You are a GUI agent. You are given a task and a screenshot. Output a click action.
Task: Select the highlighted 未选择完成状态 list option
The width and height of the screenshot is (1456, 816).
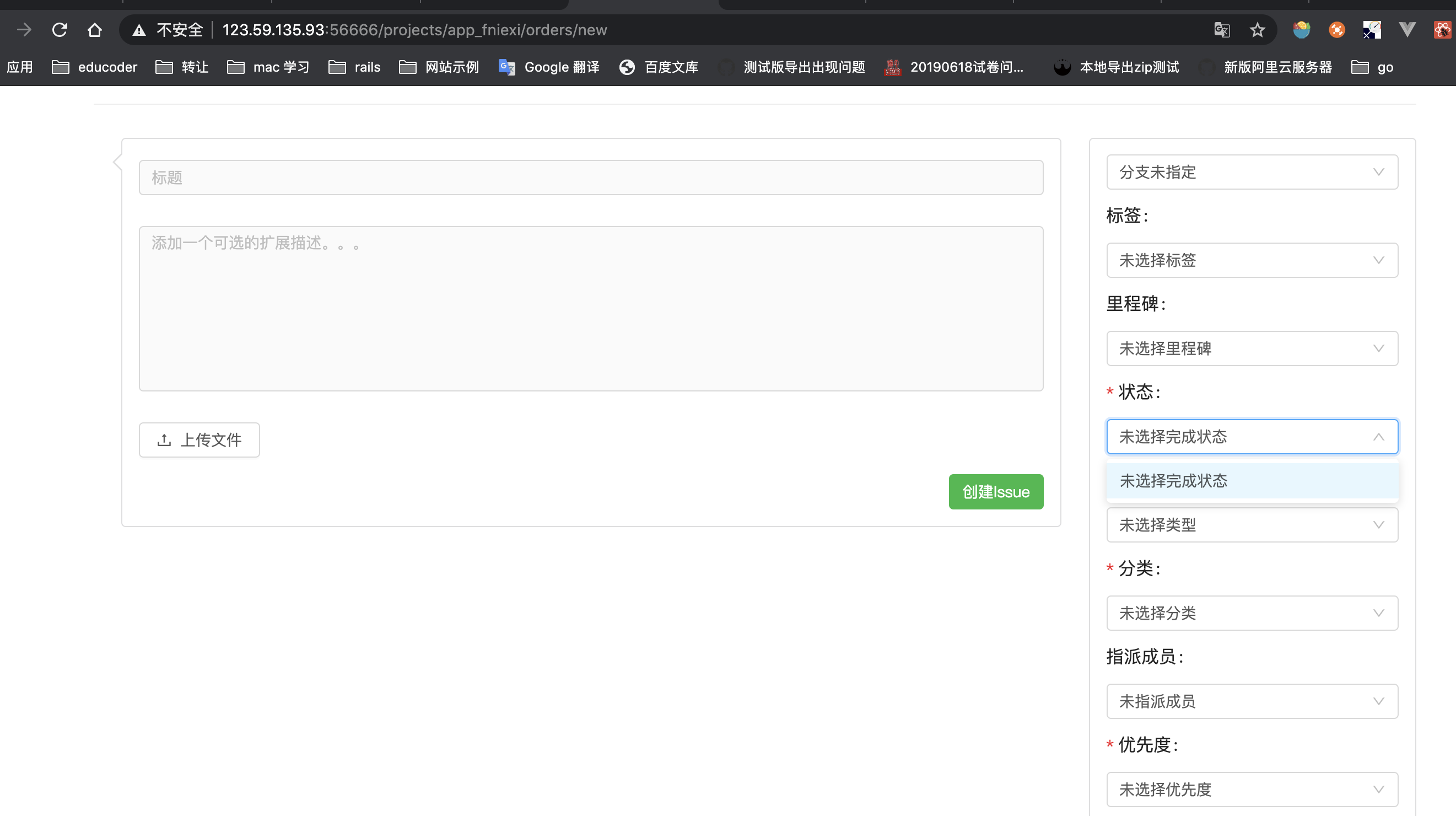coord(1252,481)
